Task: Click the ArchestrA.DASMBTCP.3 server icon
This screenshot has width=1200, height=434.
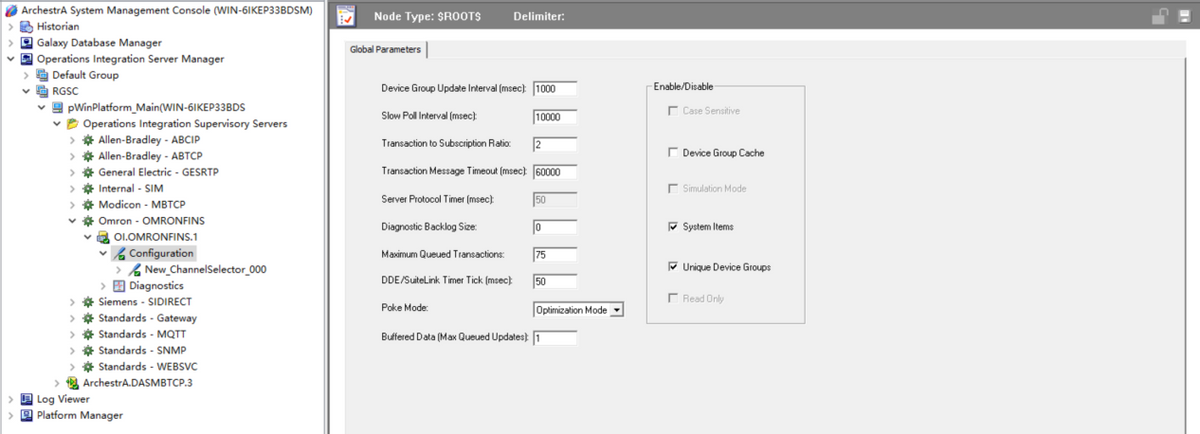Action: [x=72, y=383]
